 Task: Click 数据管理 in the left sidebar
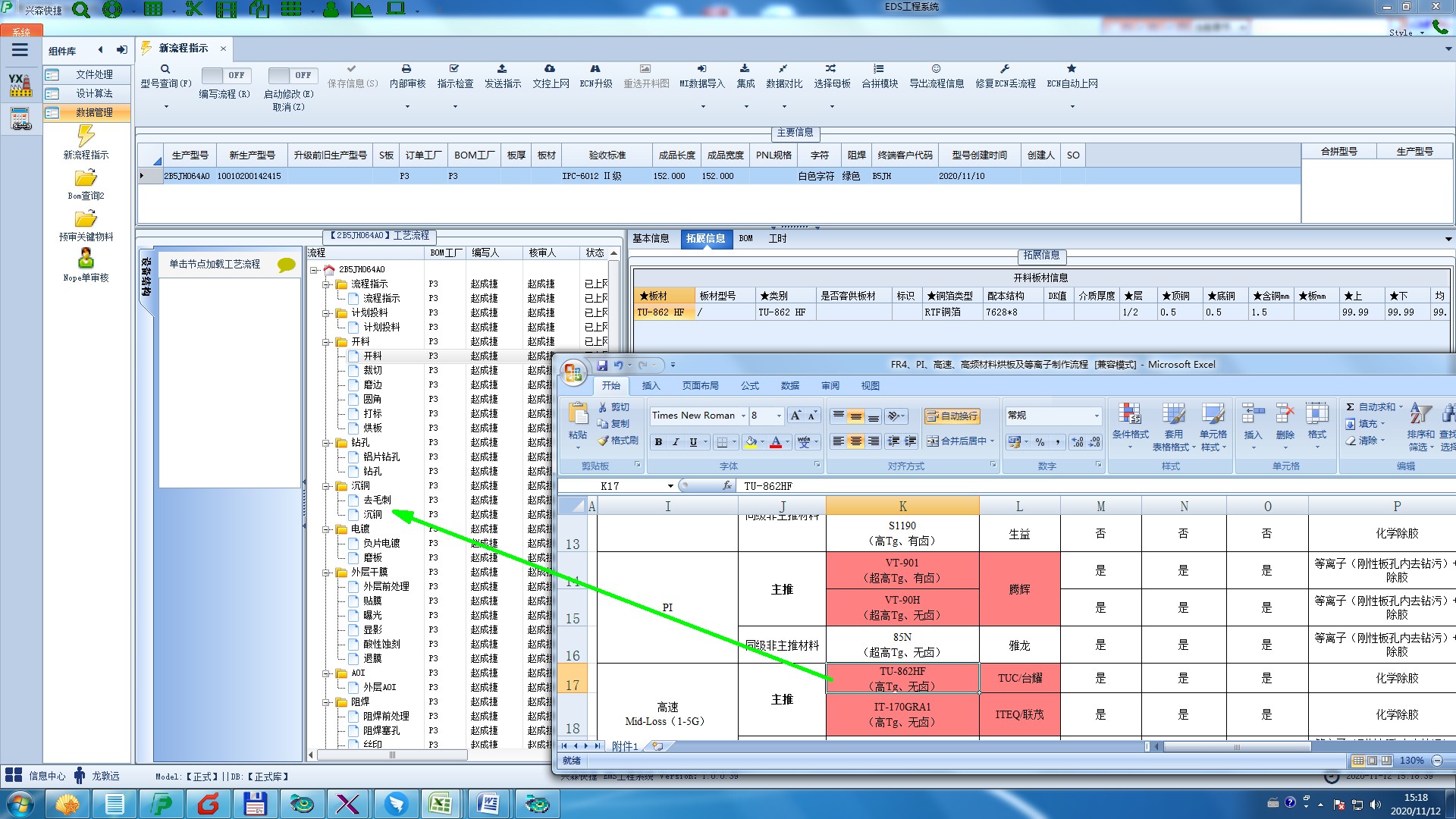94,112
